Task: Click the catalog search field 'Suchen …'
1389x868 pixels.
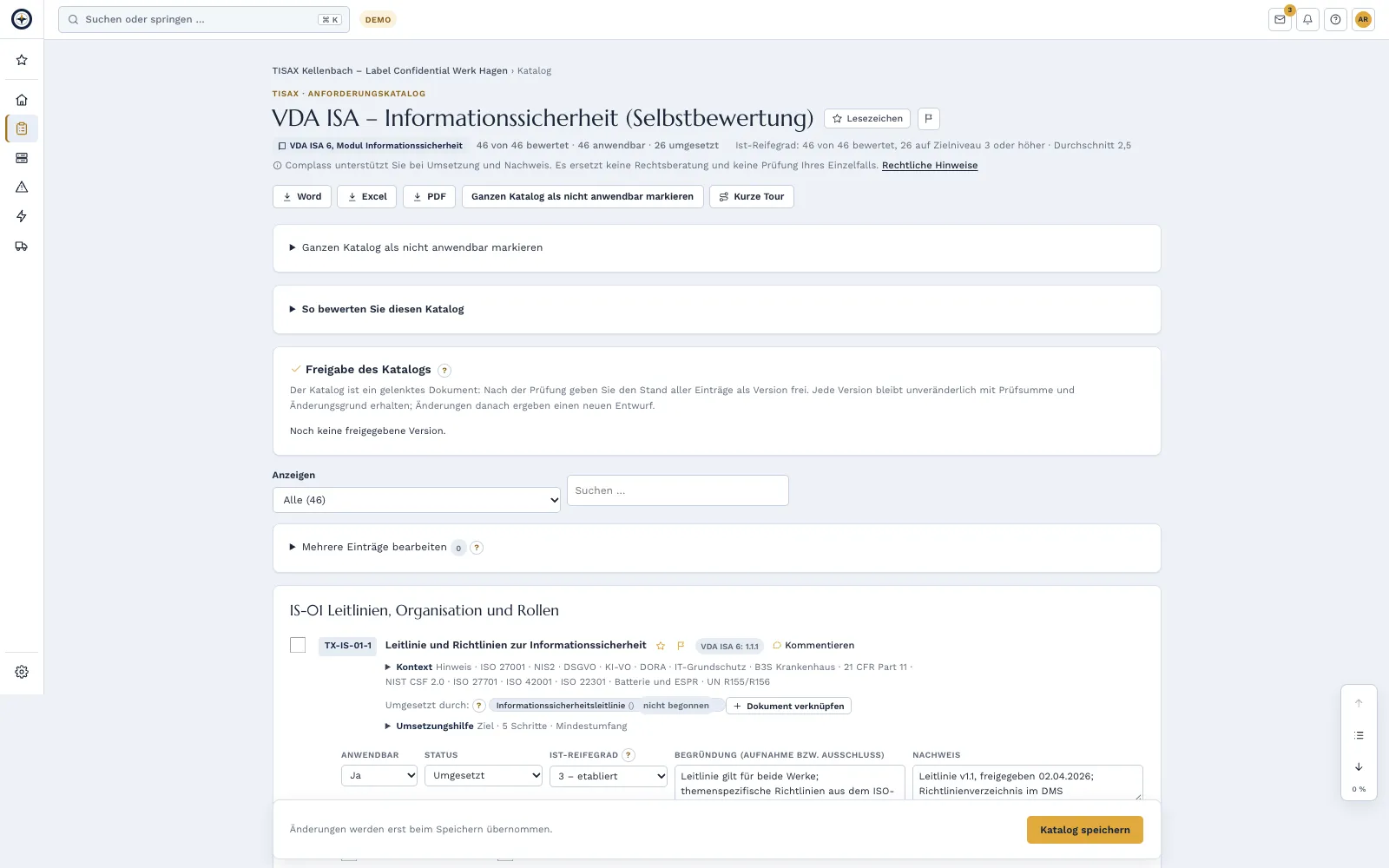Action: [678, 490]
